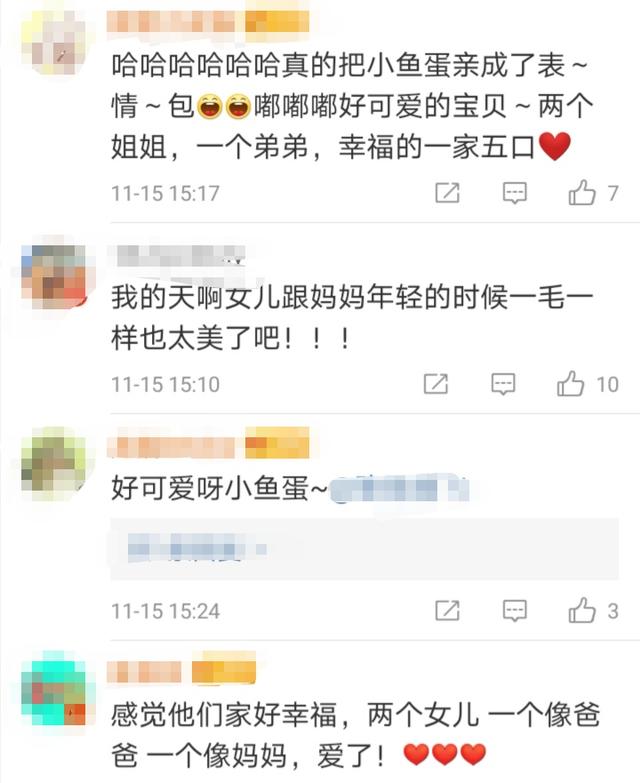Tap the comment text starting 我的天啊女儿
The width and height of the screenshot is (640, 783).
point(352,318)
